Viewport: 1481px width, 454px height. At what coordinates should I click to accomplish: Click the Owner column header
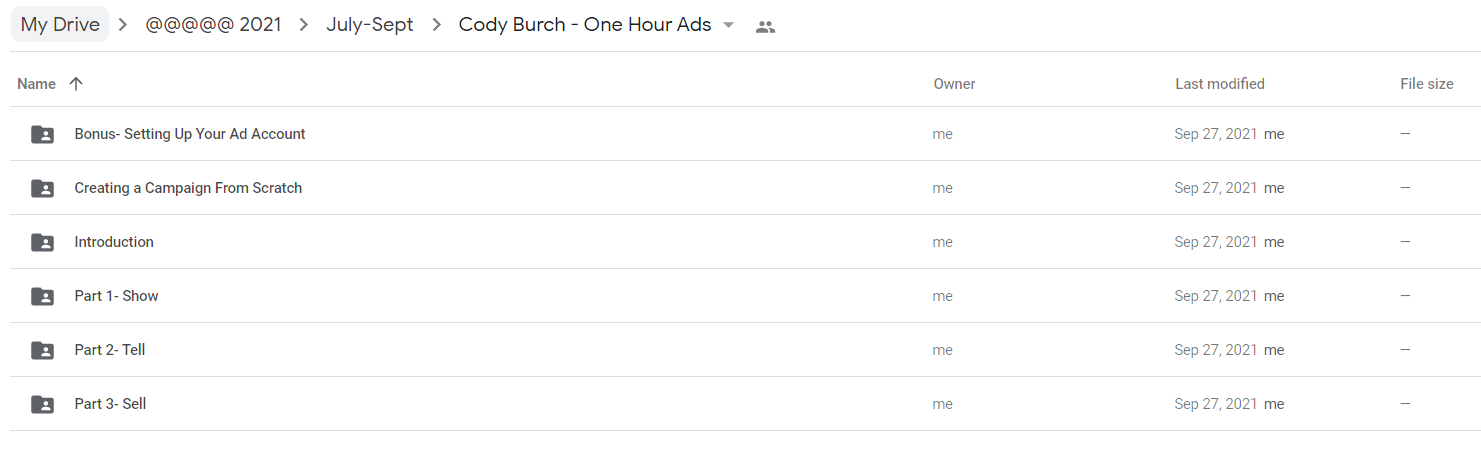(x=954, y=84)
